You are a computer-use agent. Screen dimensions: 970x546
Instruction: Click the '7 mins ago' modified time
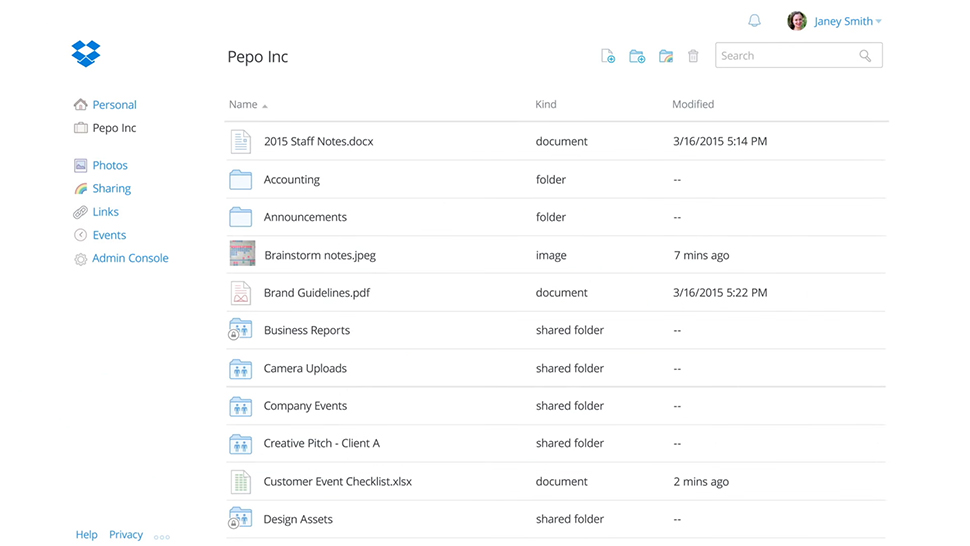pyautogui.click(x=702, y=255)
